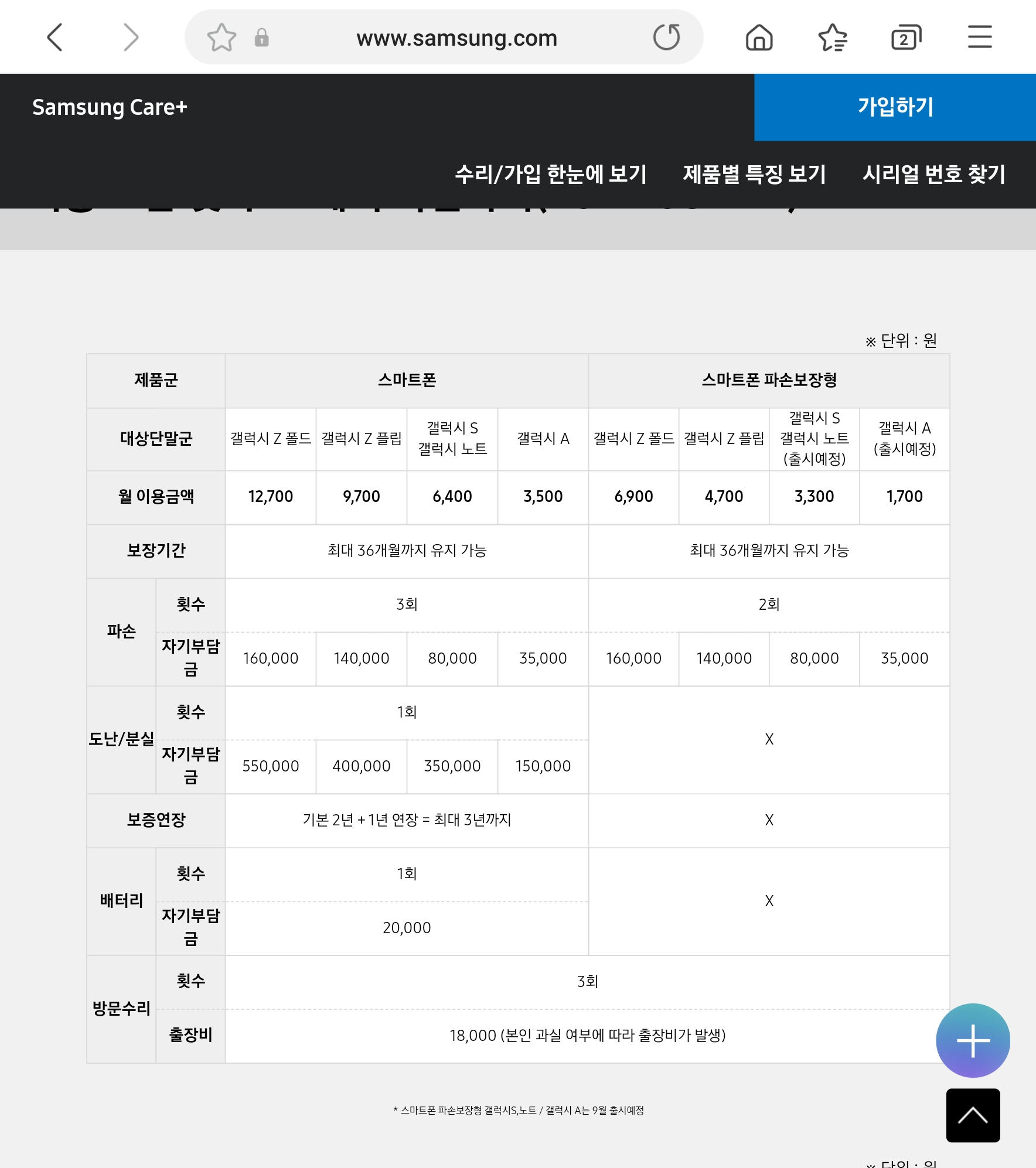Select the 350,000 deductible cell

pyautogui.click(x=452, y=766)
